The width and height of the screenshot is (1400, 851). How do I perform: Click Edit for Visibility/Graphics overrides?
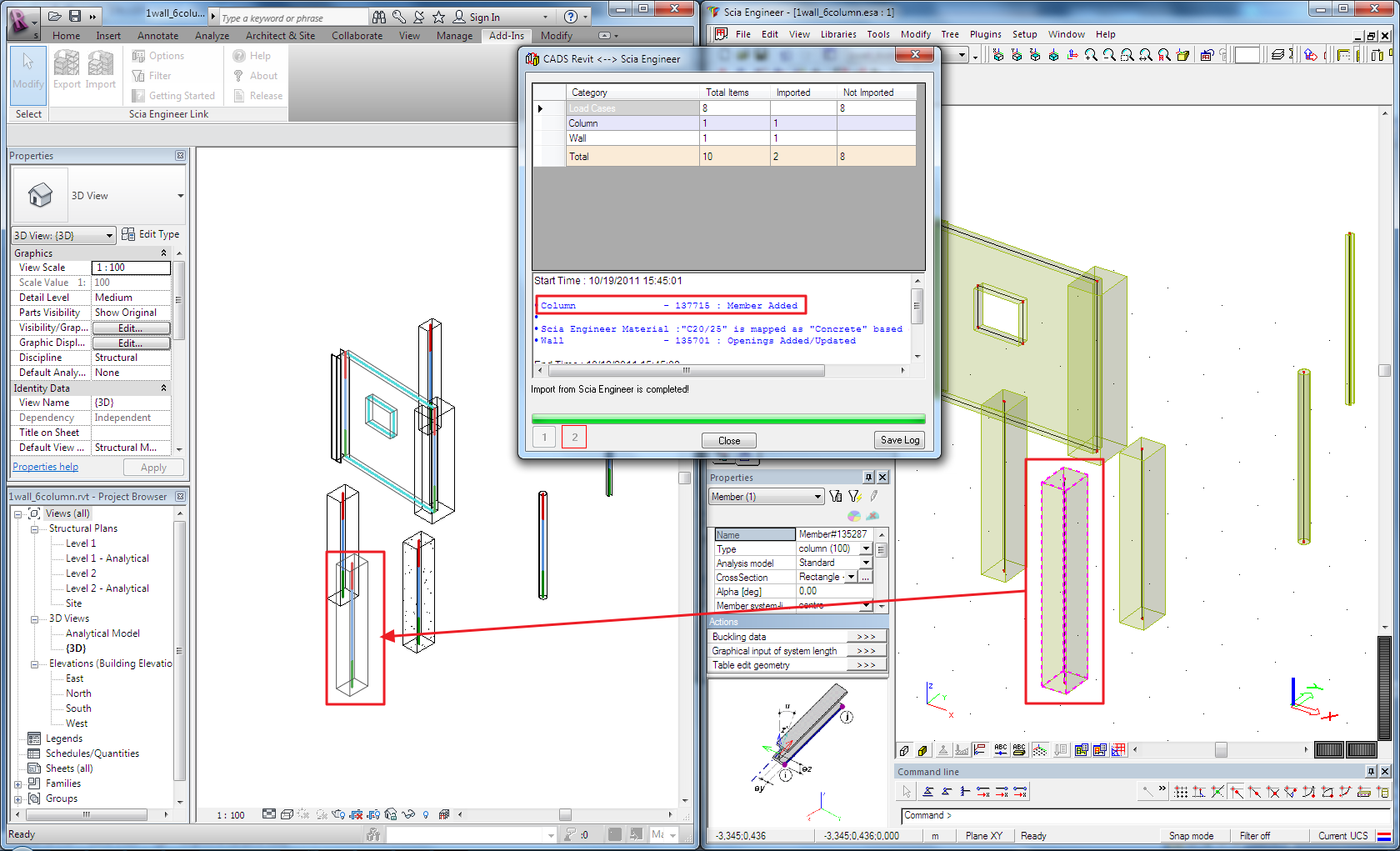pyautogui.click(x=131, y=328)
